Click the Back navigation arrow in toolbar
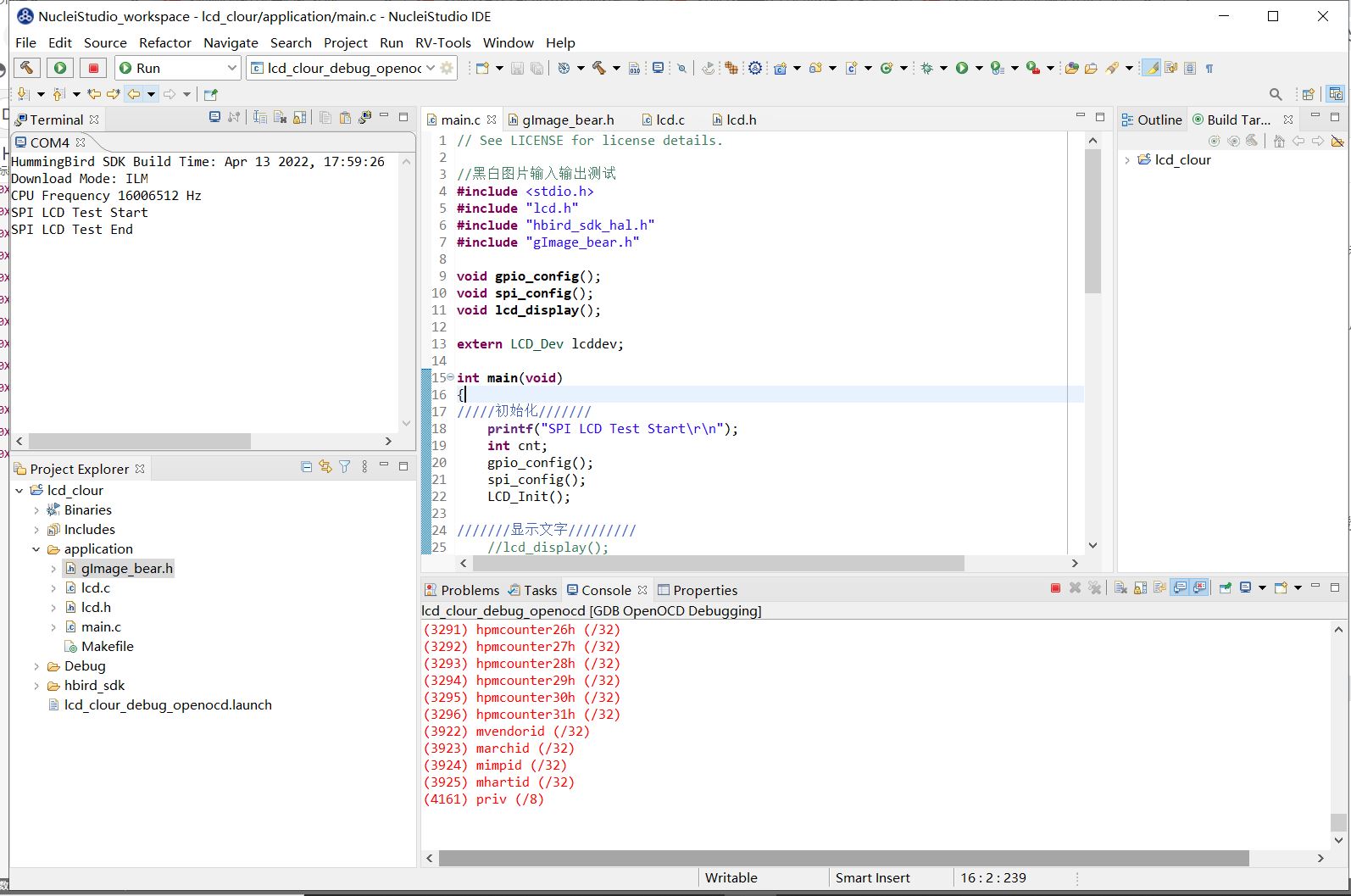 133,94
